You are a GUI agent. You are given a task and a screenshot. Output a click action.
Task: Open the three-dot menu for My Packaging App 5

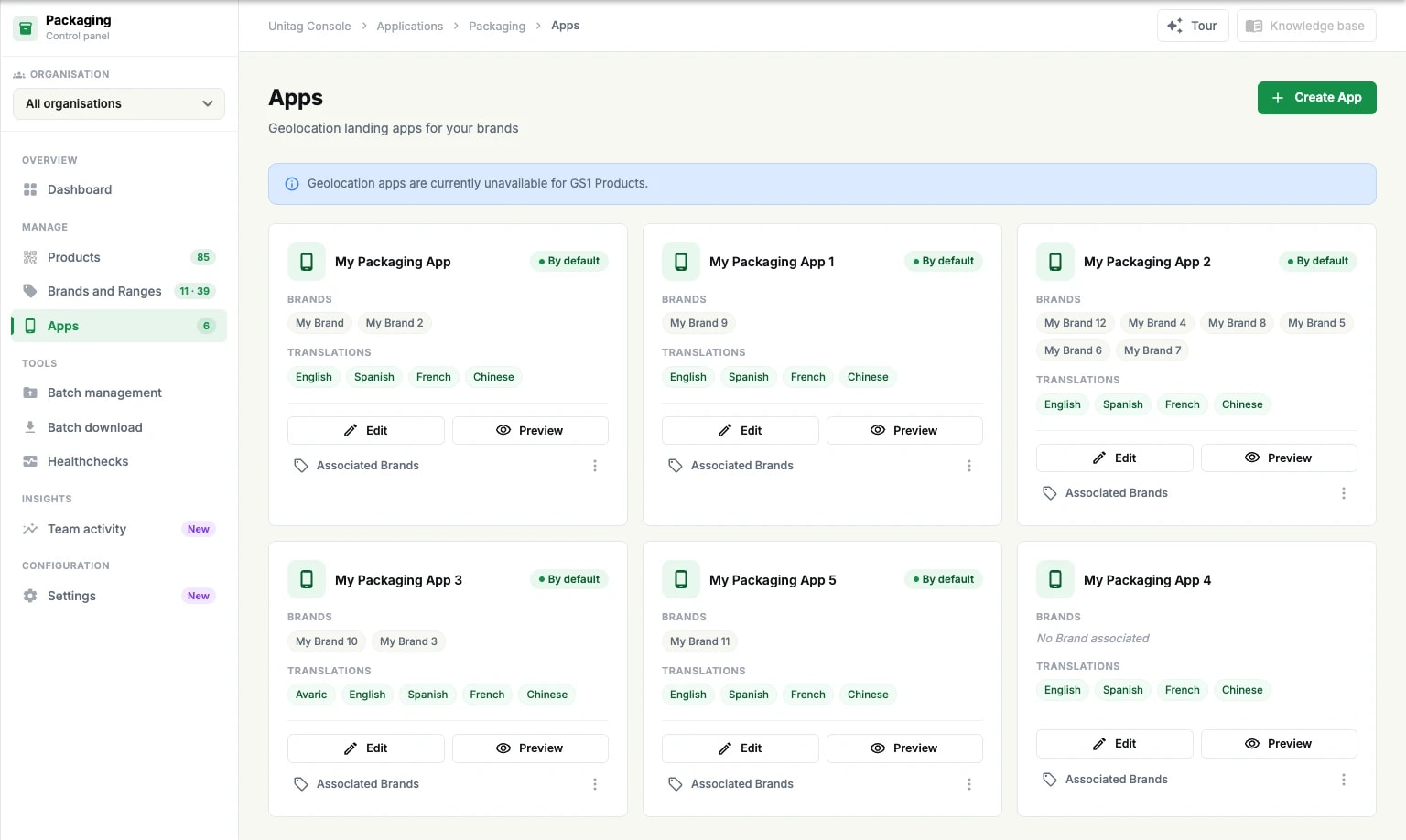pyautogui.click(x=969, y=784)
